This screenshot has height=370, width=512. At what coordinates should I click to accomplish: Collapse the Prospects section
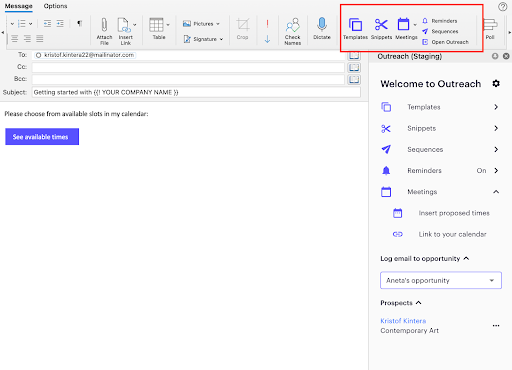[419, 303]
